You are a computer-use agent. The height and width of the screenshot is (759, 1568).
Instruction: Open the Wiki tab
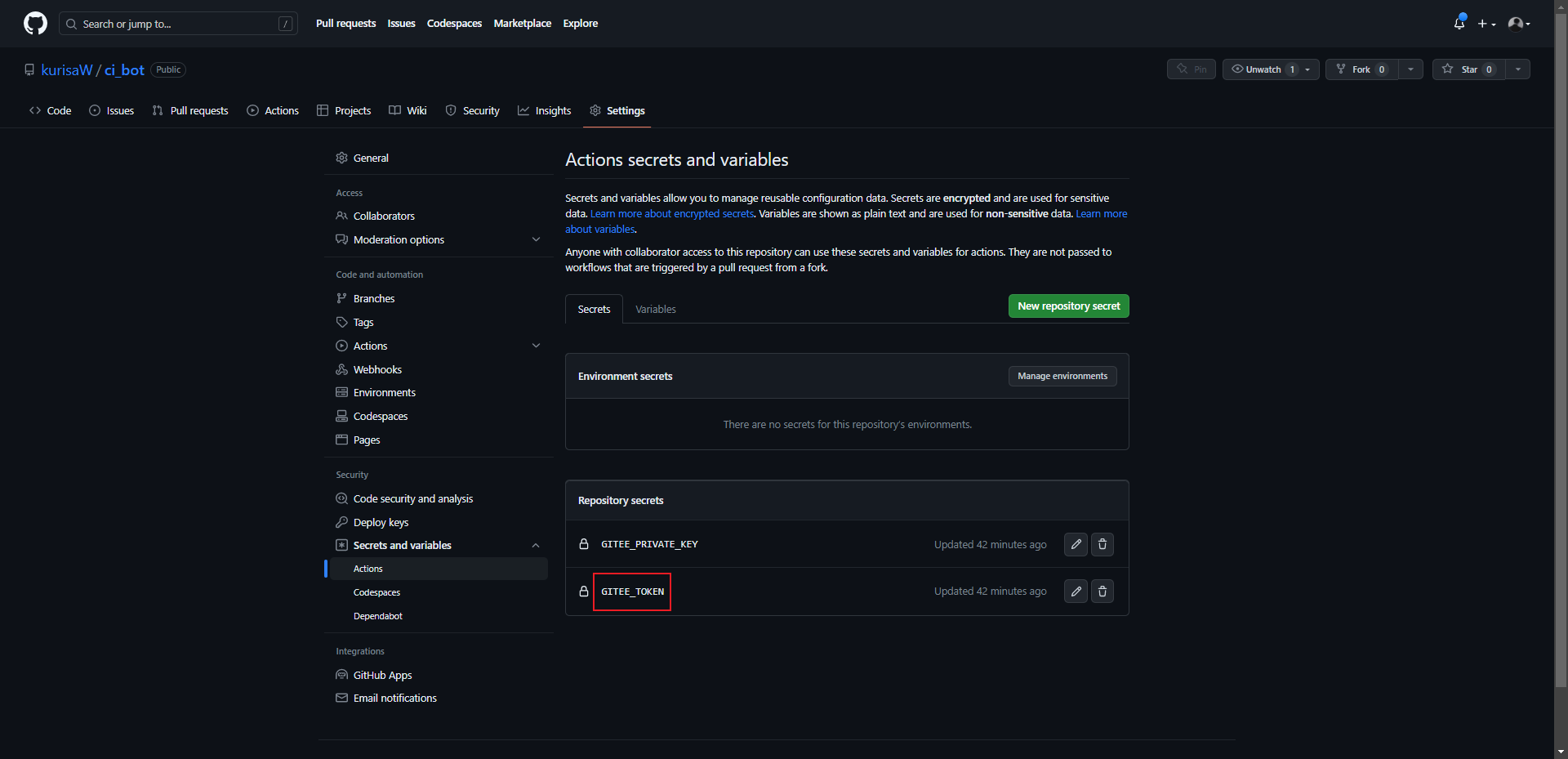pyautogui.click(x=408, y=111)
